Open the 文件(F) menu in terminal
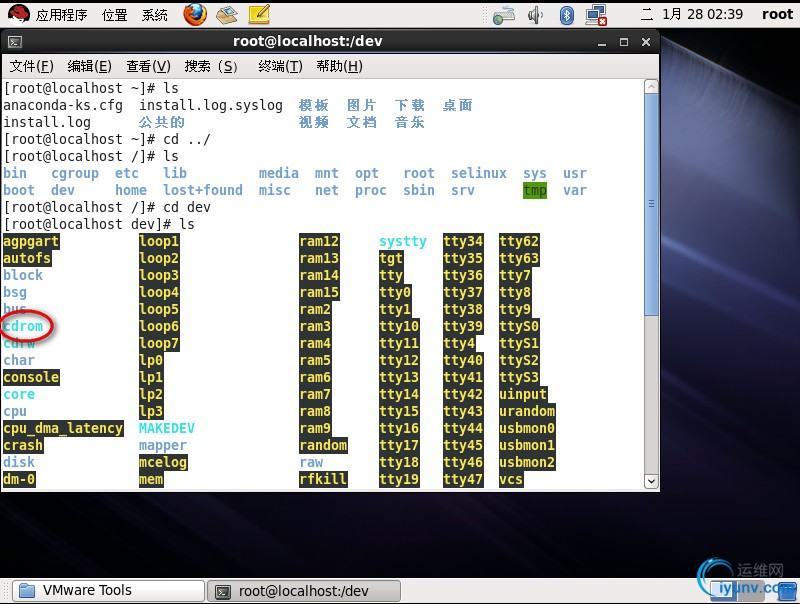This screenshot has width=800, height=604. (x=31, y=66)
